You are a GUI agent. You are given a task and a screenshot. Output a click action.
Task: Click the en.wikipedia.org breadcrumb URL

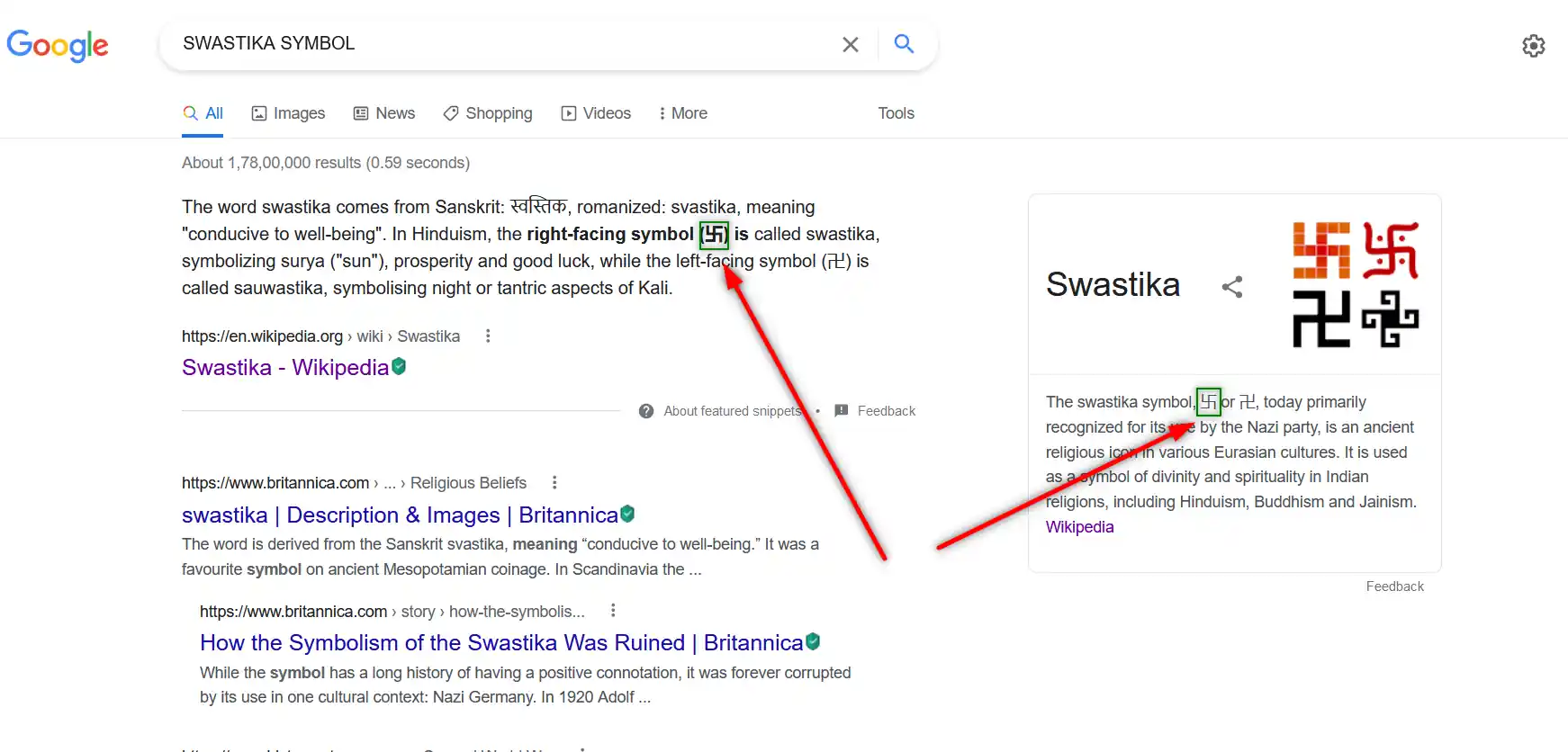point(320,336)
